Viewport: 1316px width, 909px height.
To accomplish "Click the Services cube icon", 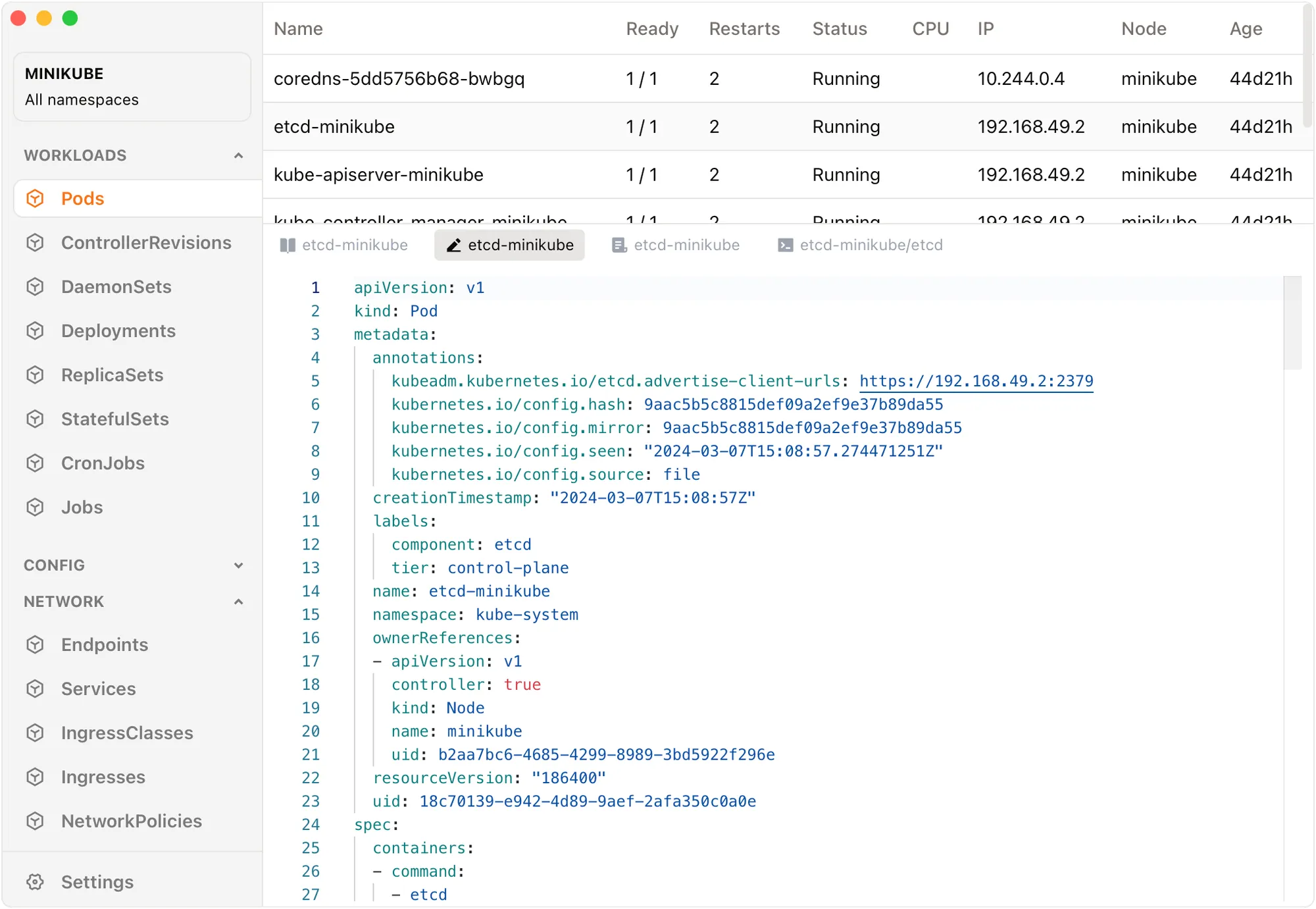I will (x=35, y=688).
